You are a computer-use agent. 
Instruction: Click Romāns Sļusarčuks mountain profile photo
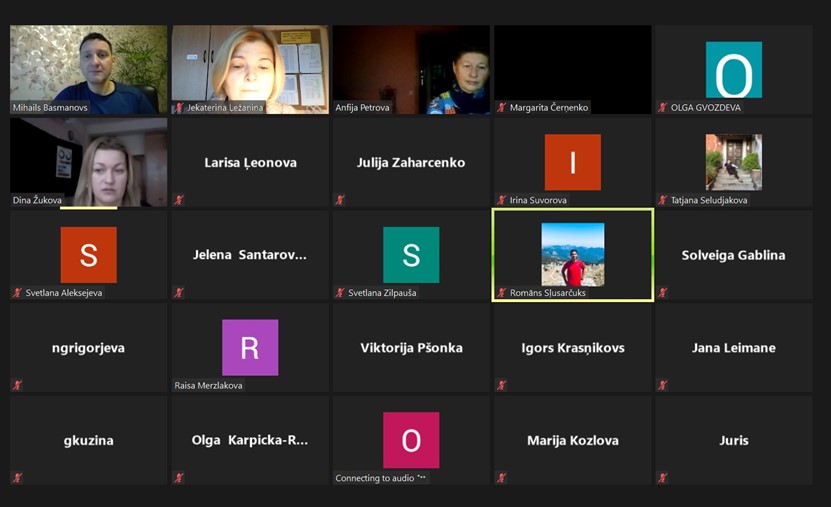(x=572, y=254)
